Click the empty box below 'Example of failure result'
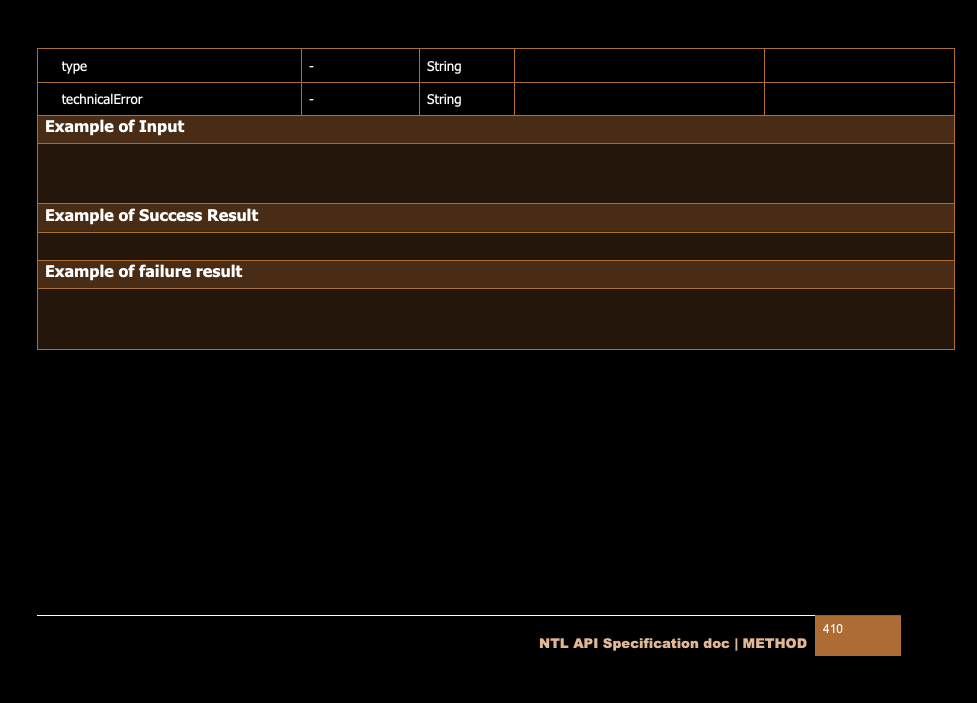977x703 pixels. point(495,318)
